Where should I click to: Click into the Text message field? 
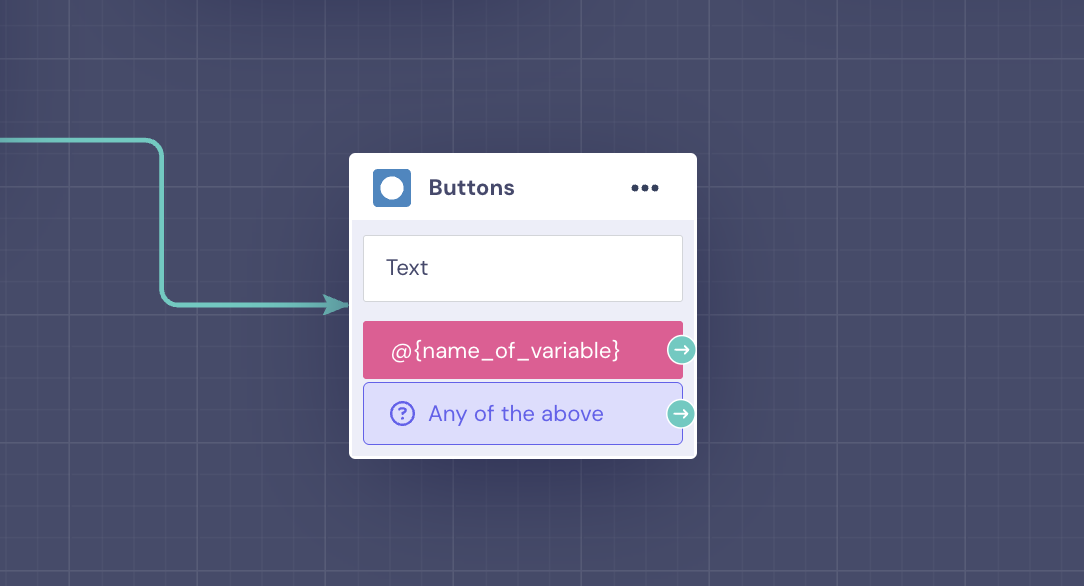tap(523, 268)
